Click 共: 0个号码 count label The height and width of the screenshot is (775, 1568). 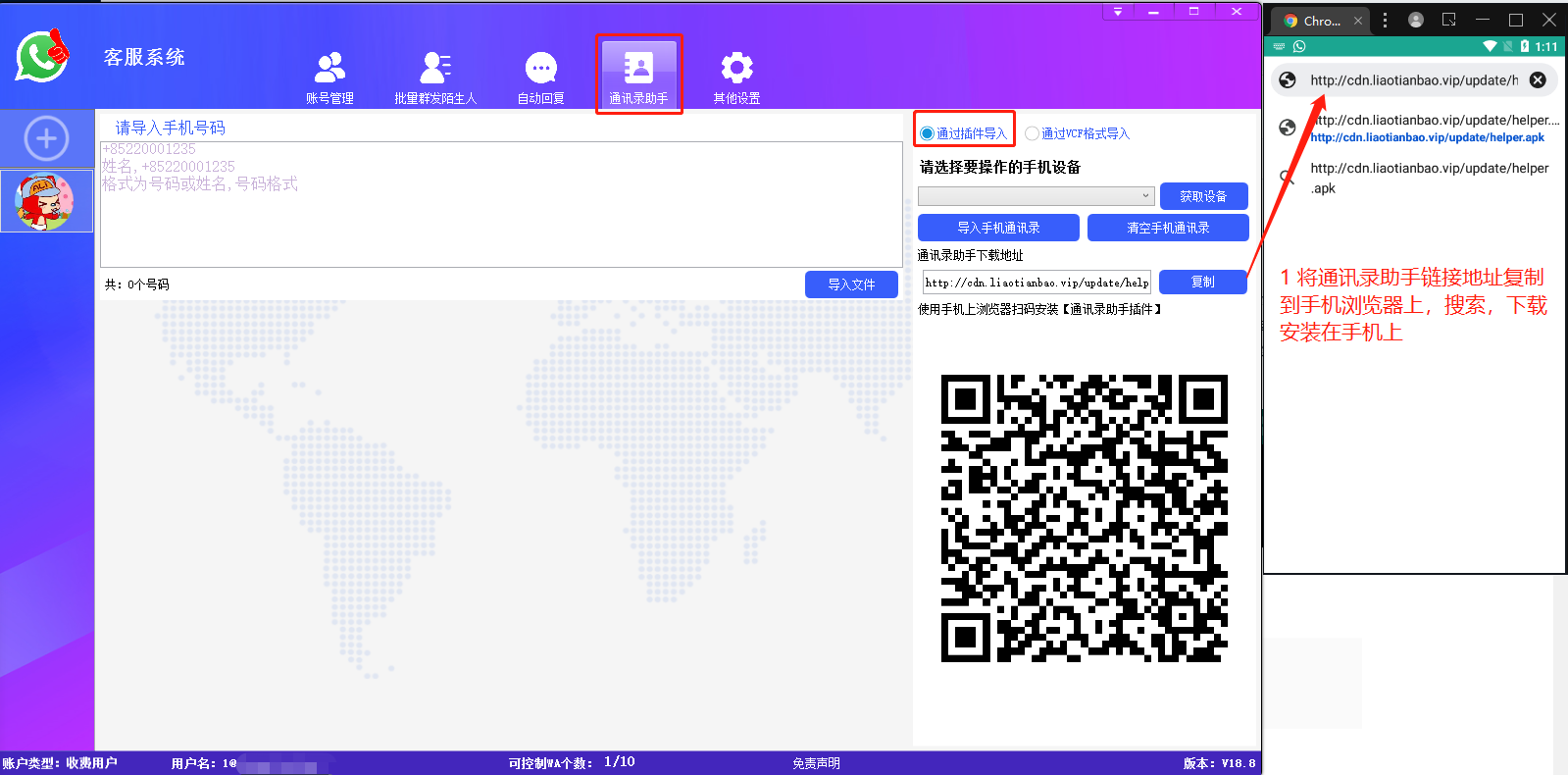[x=137, y=284]
